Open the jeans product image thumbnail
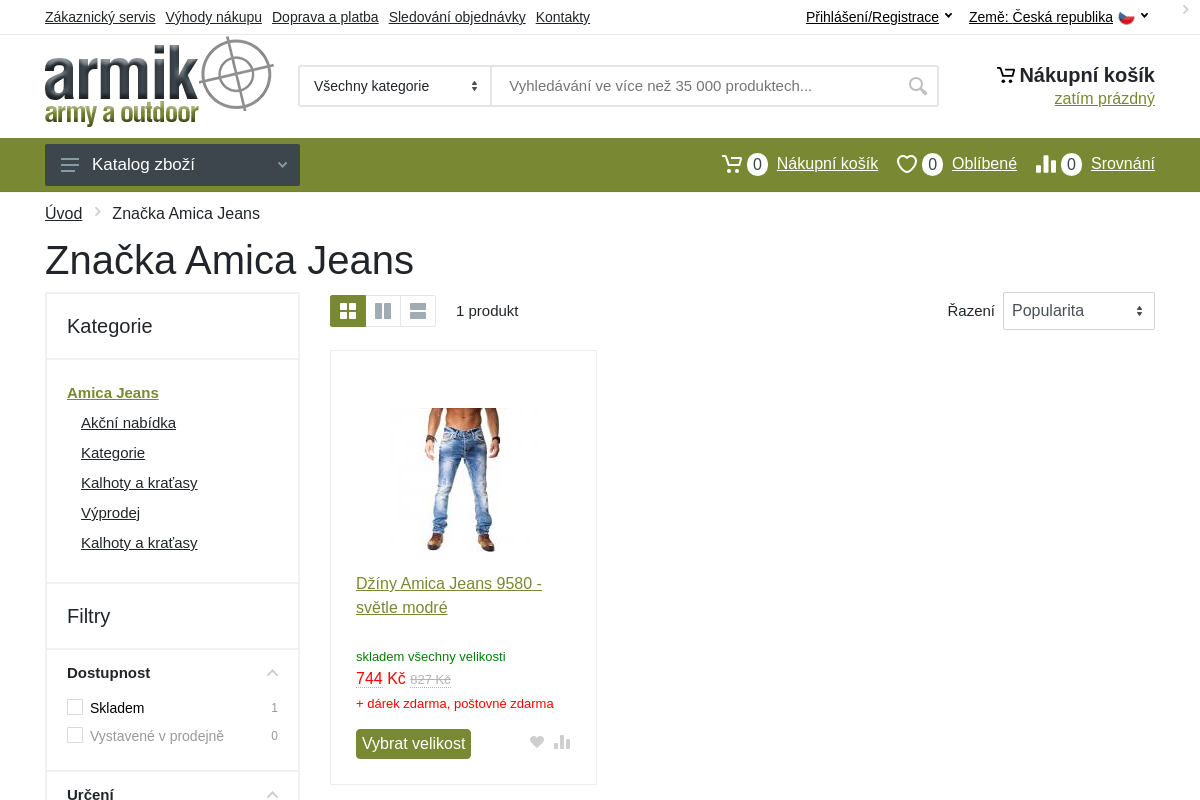1200x800 pixels. click(x=463, y=479)
